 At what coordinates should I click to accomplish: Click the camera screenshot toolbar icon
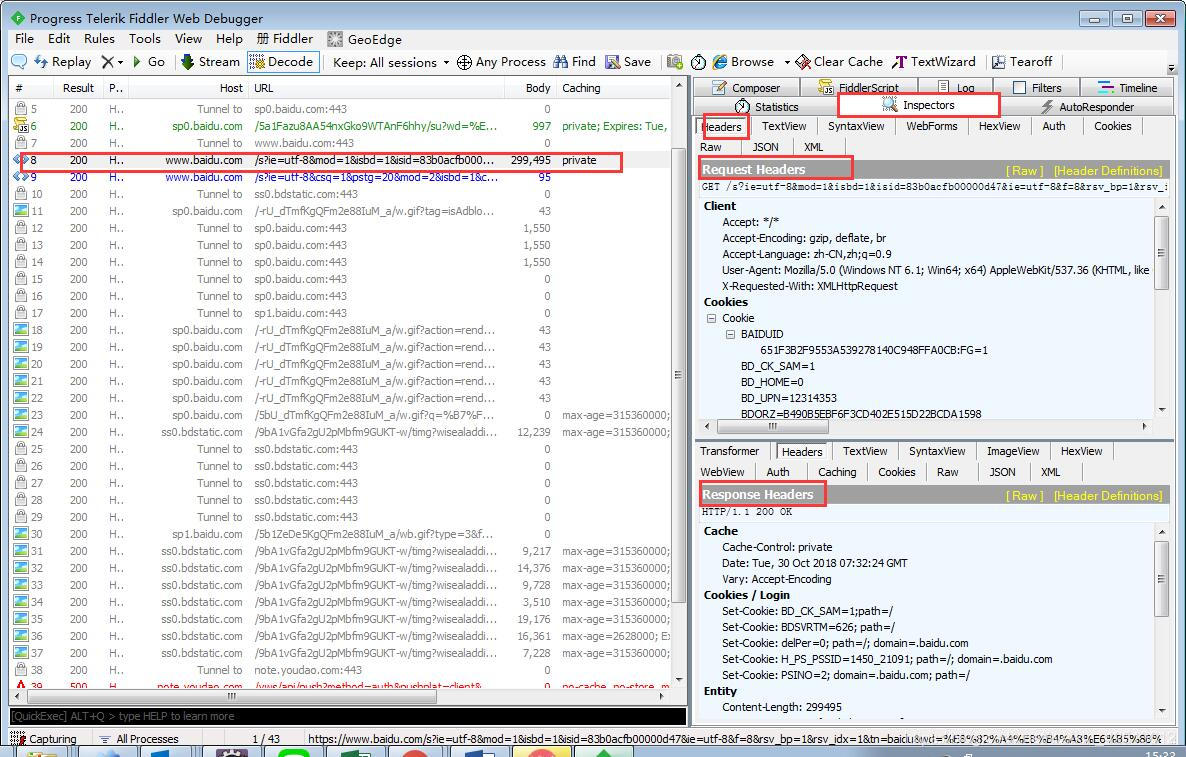pos(675,62)
